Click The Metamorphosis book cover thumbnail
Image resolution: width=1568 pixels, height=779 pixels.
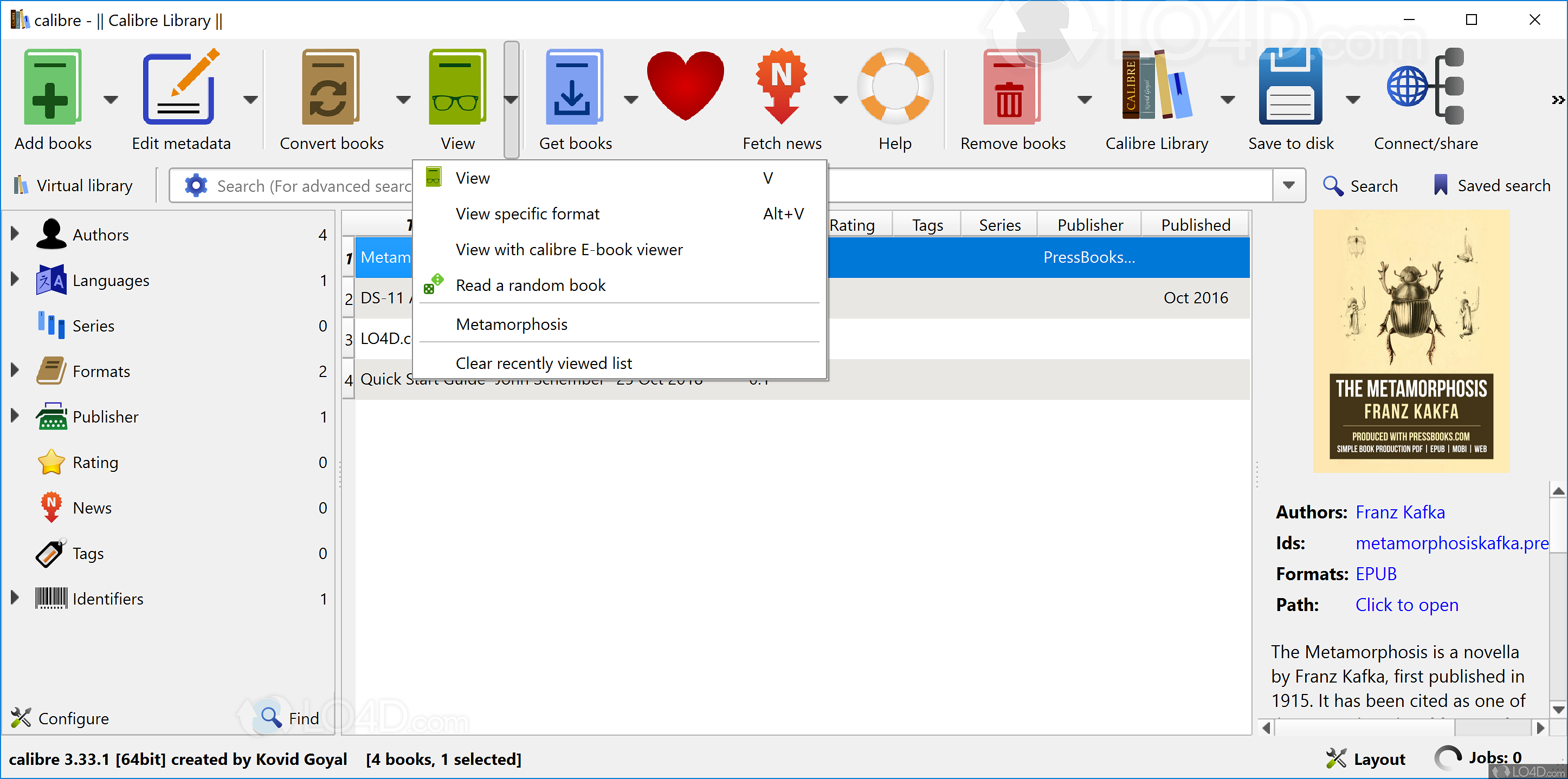[1411, 341]
